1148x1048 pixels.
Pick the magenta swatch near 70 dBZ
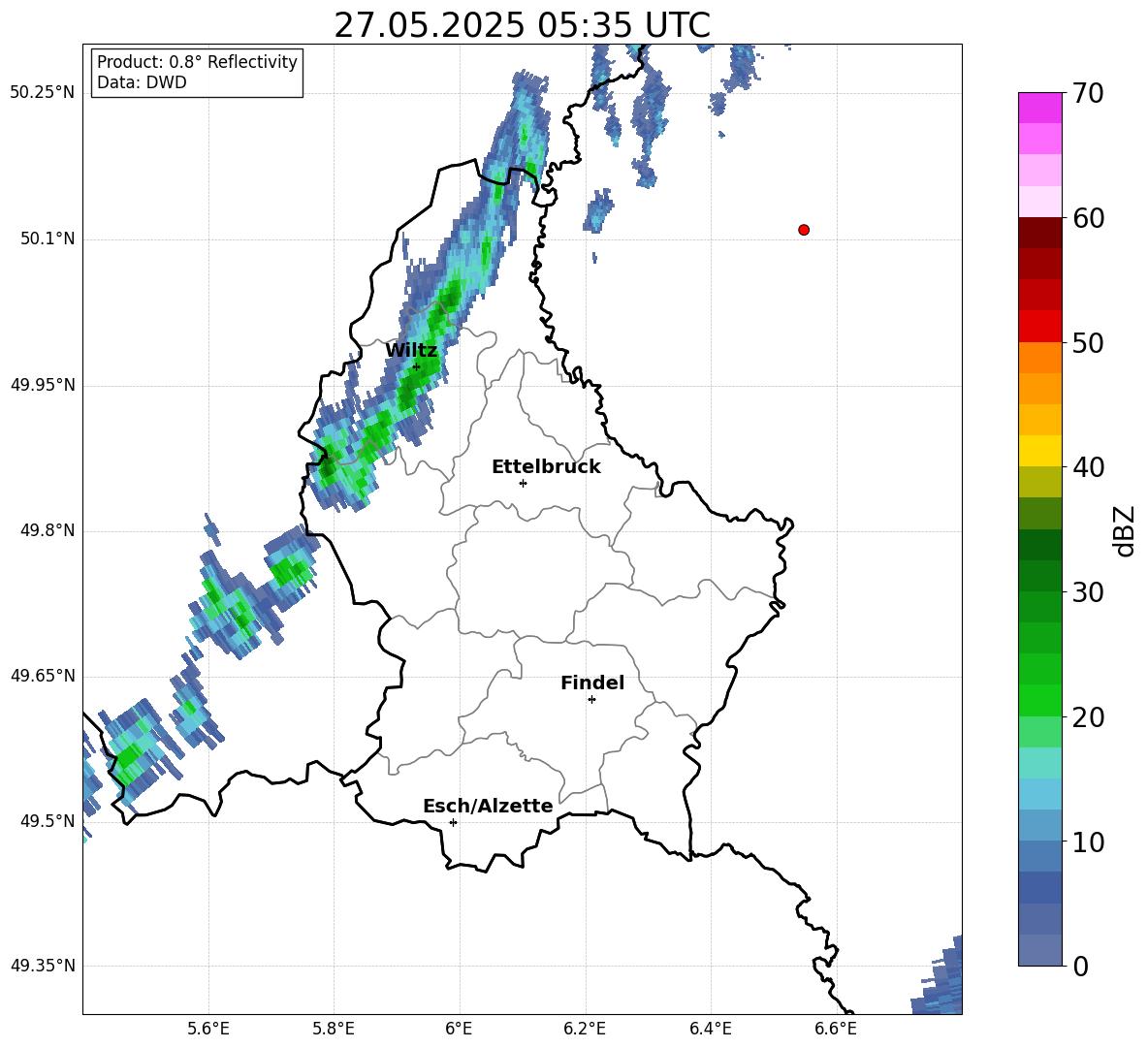point(1040,108)
